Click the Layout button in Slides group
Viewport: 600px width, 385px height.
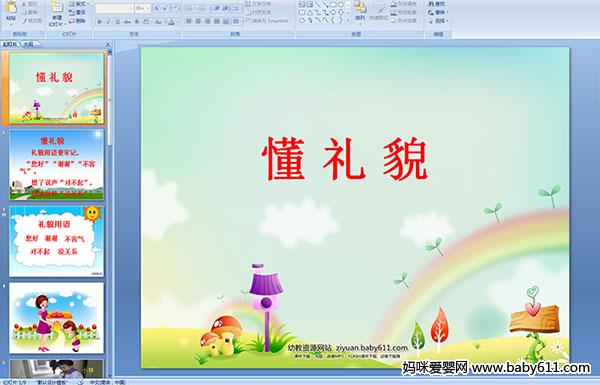[x=78, y=4]
